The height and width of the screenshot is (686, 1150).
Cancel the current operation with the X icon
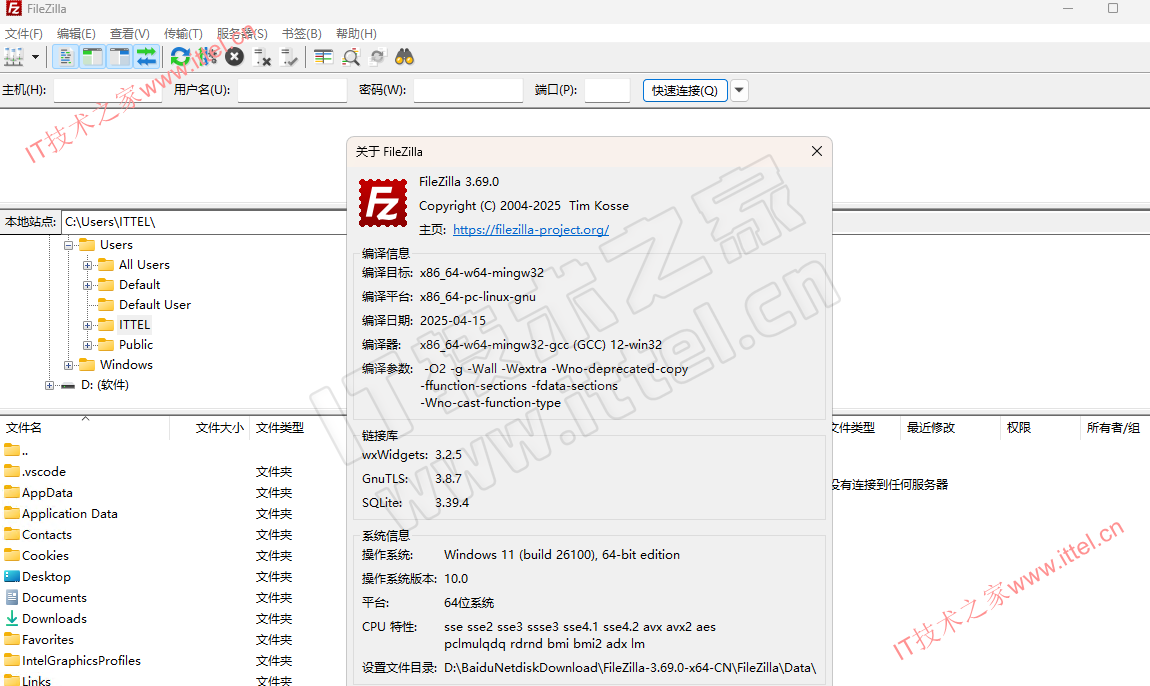point(235,57)
